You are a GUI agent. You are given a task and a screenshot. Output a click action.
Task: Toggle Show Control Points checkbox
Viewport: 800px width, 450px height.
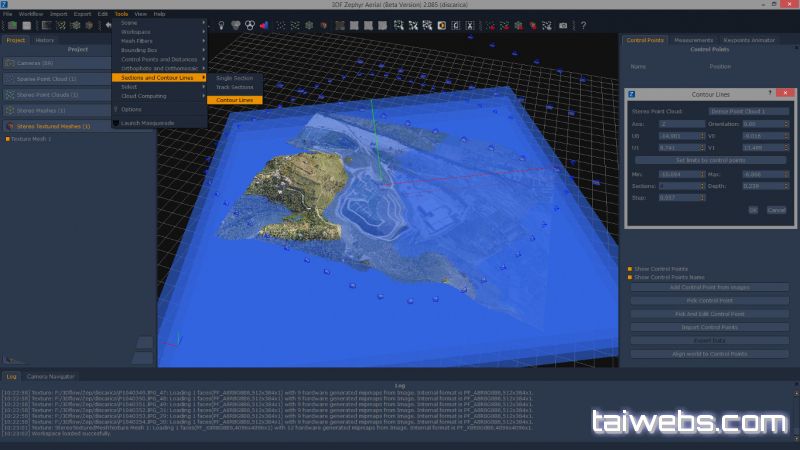click(629, 269)
